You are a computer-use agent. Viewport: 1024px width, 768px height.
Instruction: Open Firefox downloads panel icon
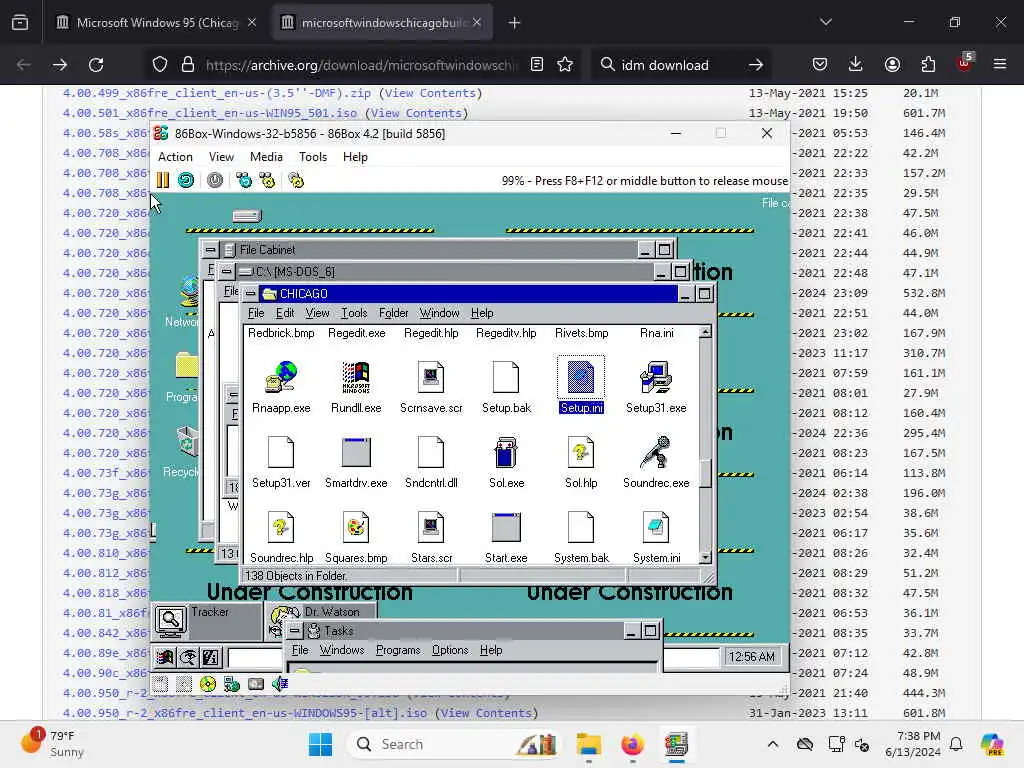(x=855, y=64)
